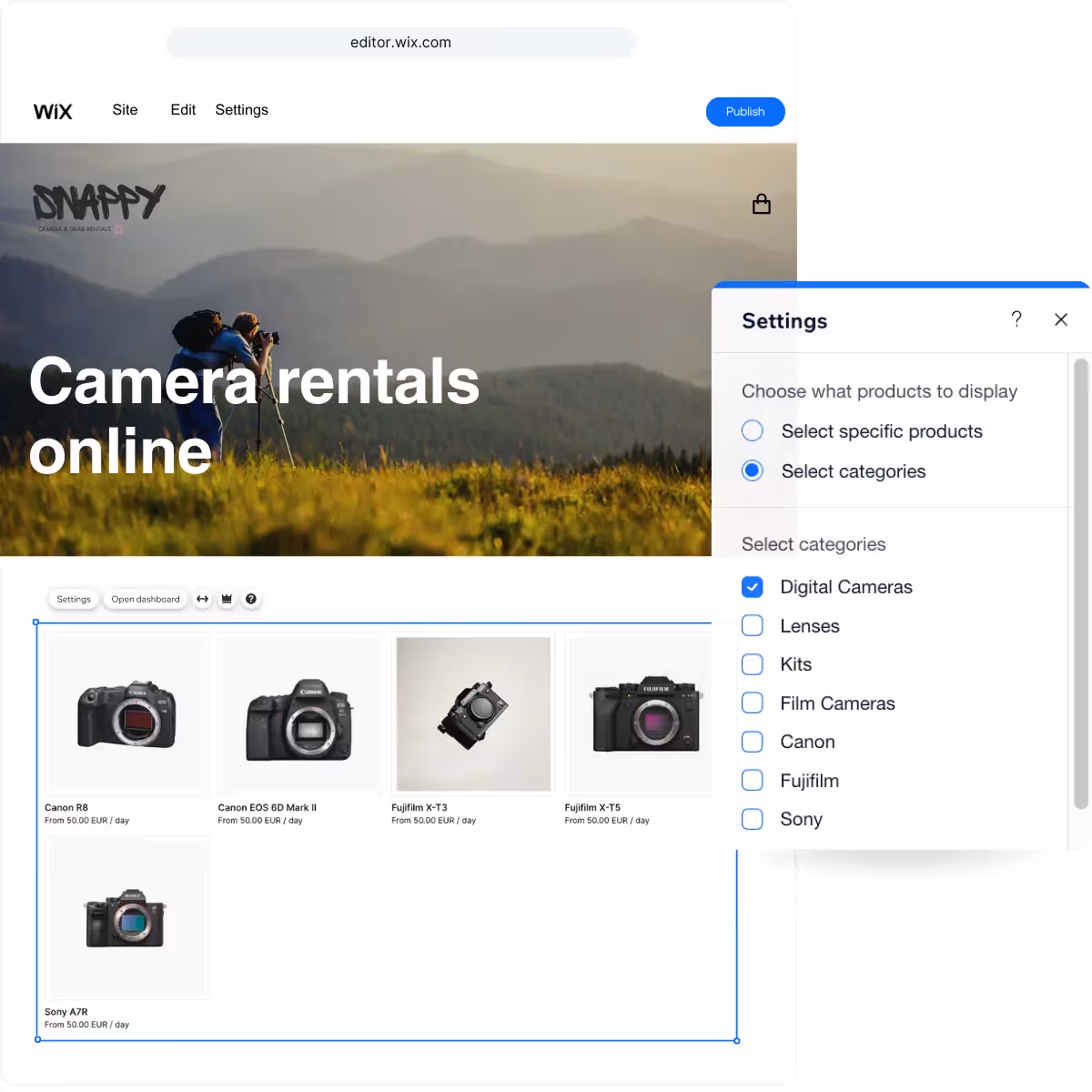Check the Lenses category checkbox
This screenshot has width=1092, height=1092.
[x=753, y=626]
